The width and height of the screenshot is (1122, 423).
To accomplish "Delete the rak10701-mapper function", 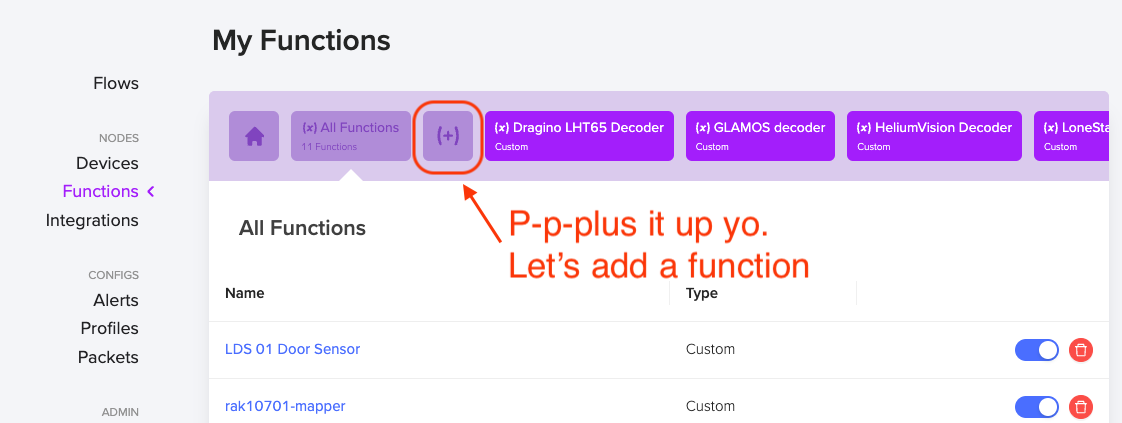I will coord(1080,407).
